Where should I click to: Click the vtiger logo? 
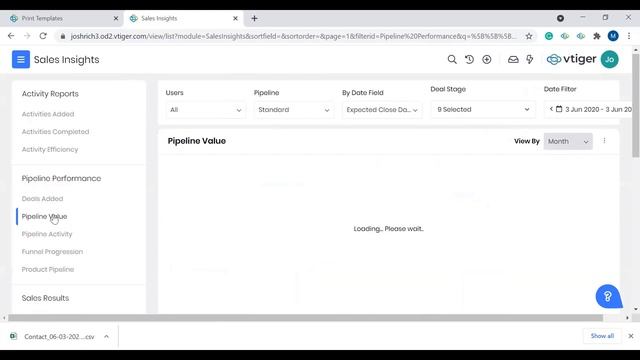[571, 60]
